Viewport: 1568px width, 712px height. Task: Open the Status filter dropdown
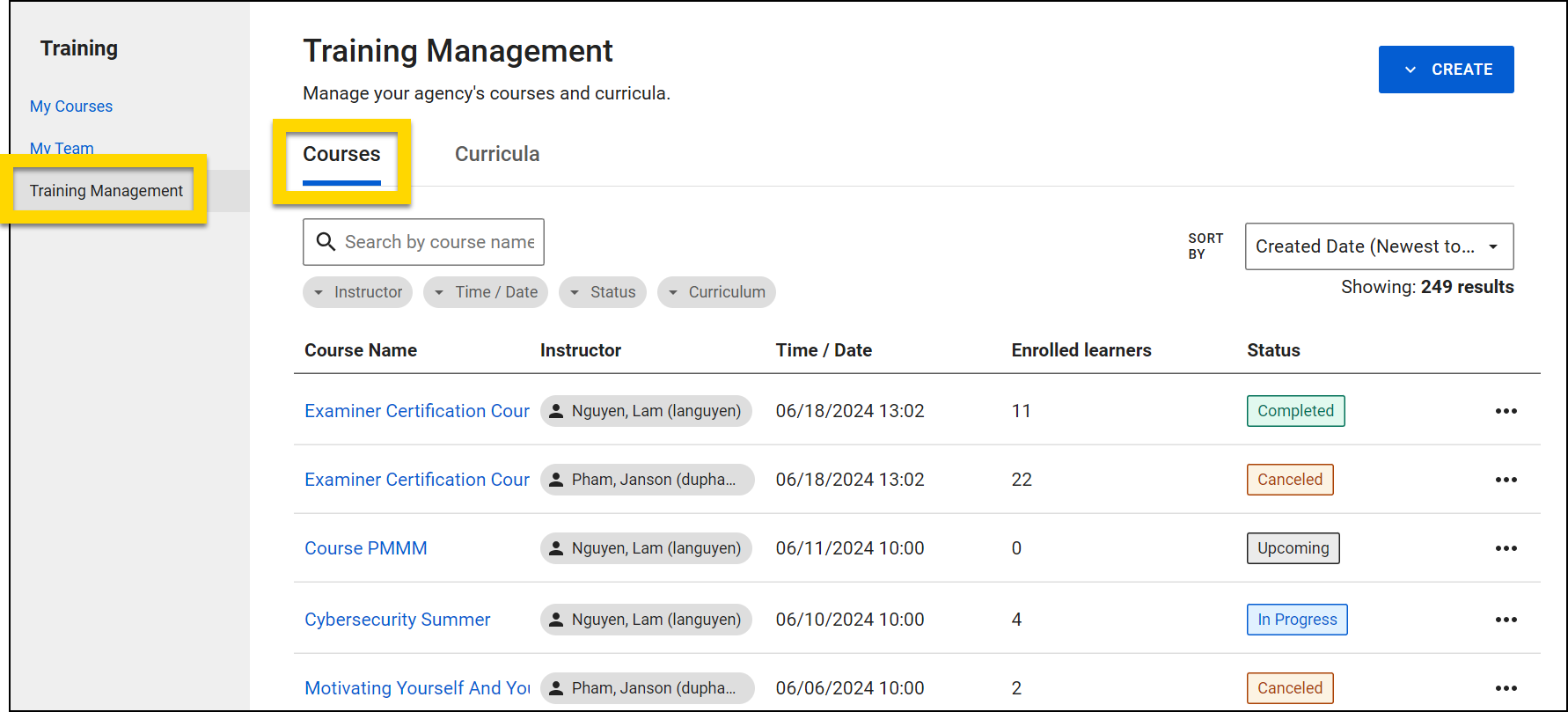603,292
